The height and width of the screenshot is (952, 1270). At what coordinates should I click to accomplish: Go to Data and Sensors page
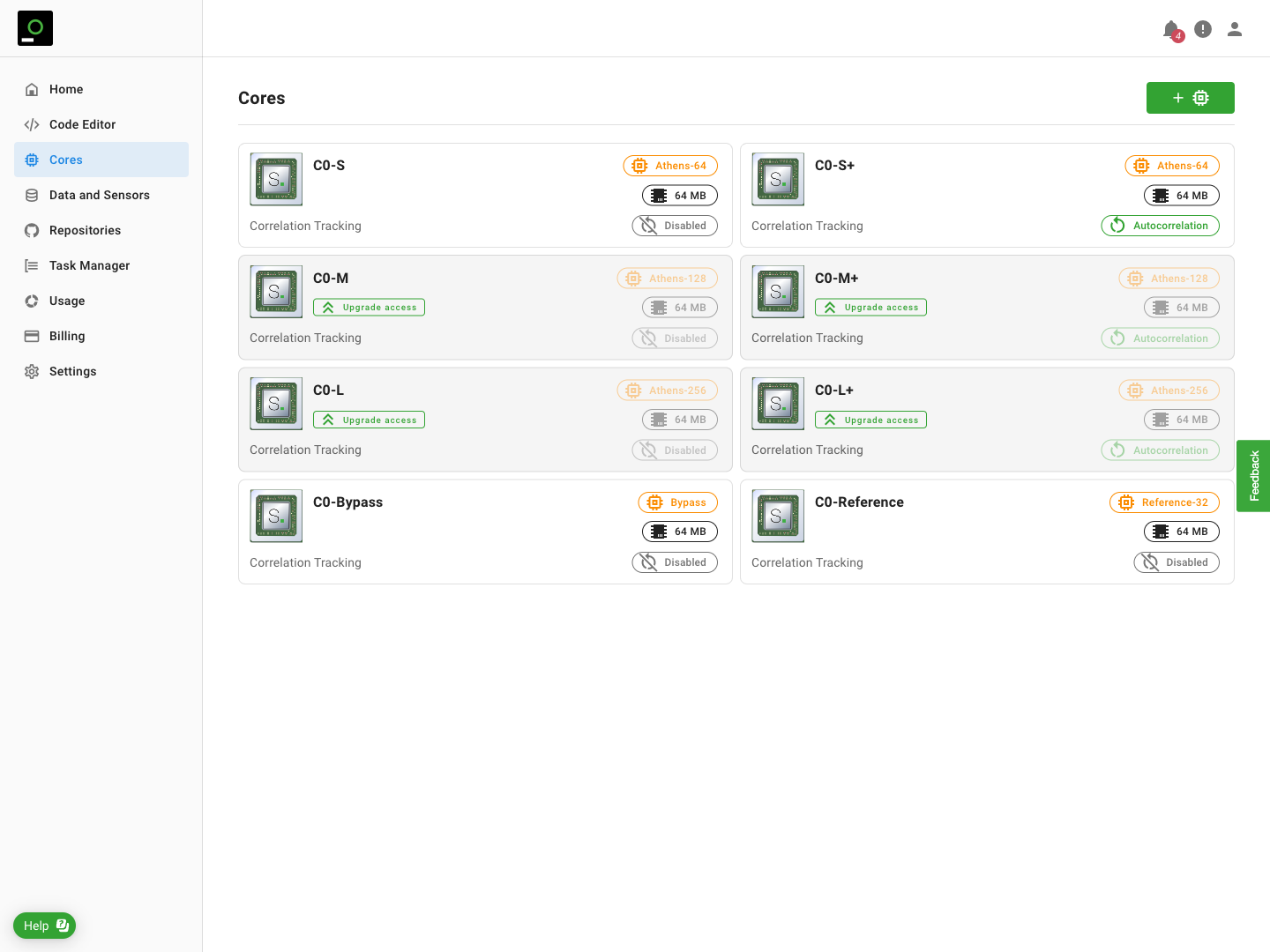(99, 195)
